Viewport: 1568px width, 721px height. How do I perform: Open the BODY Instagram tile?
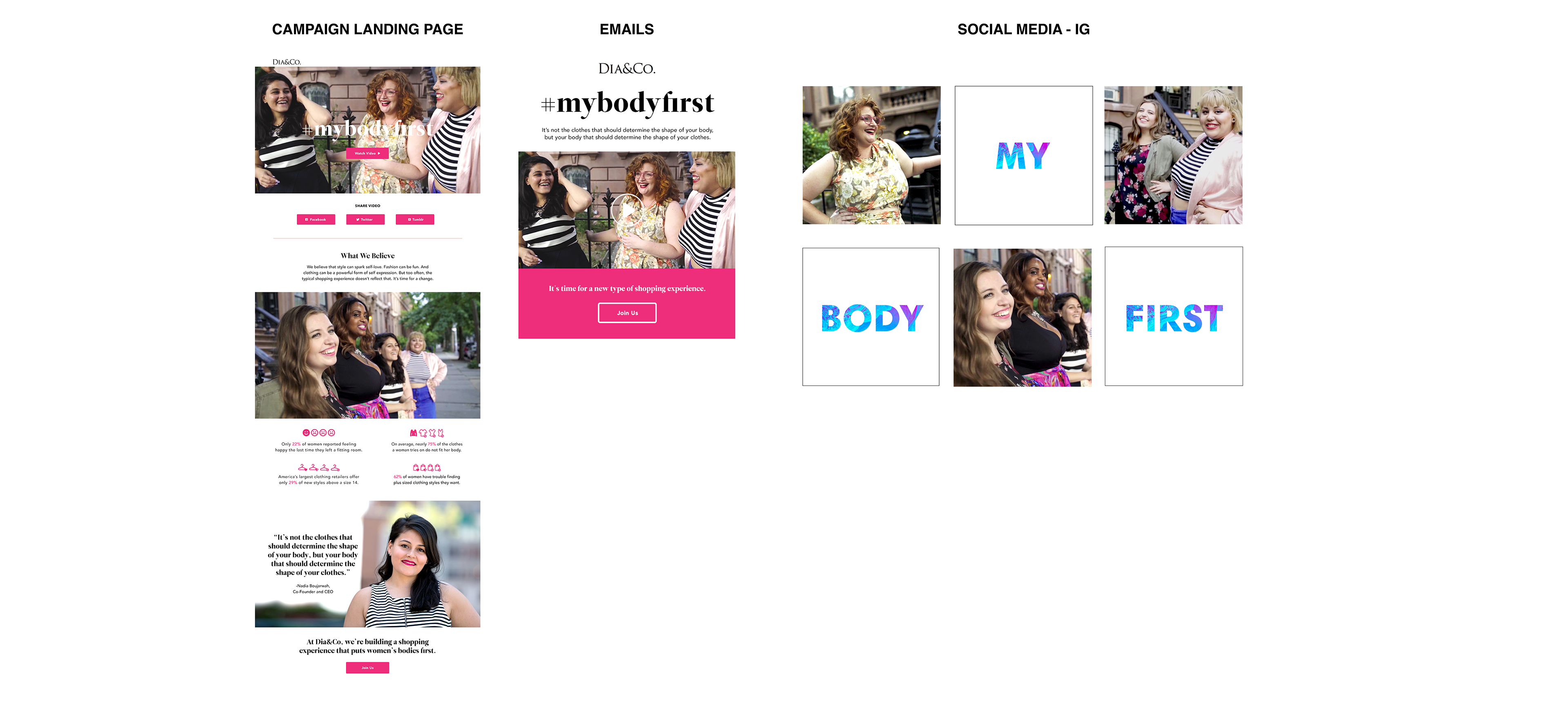click(871, 316)
